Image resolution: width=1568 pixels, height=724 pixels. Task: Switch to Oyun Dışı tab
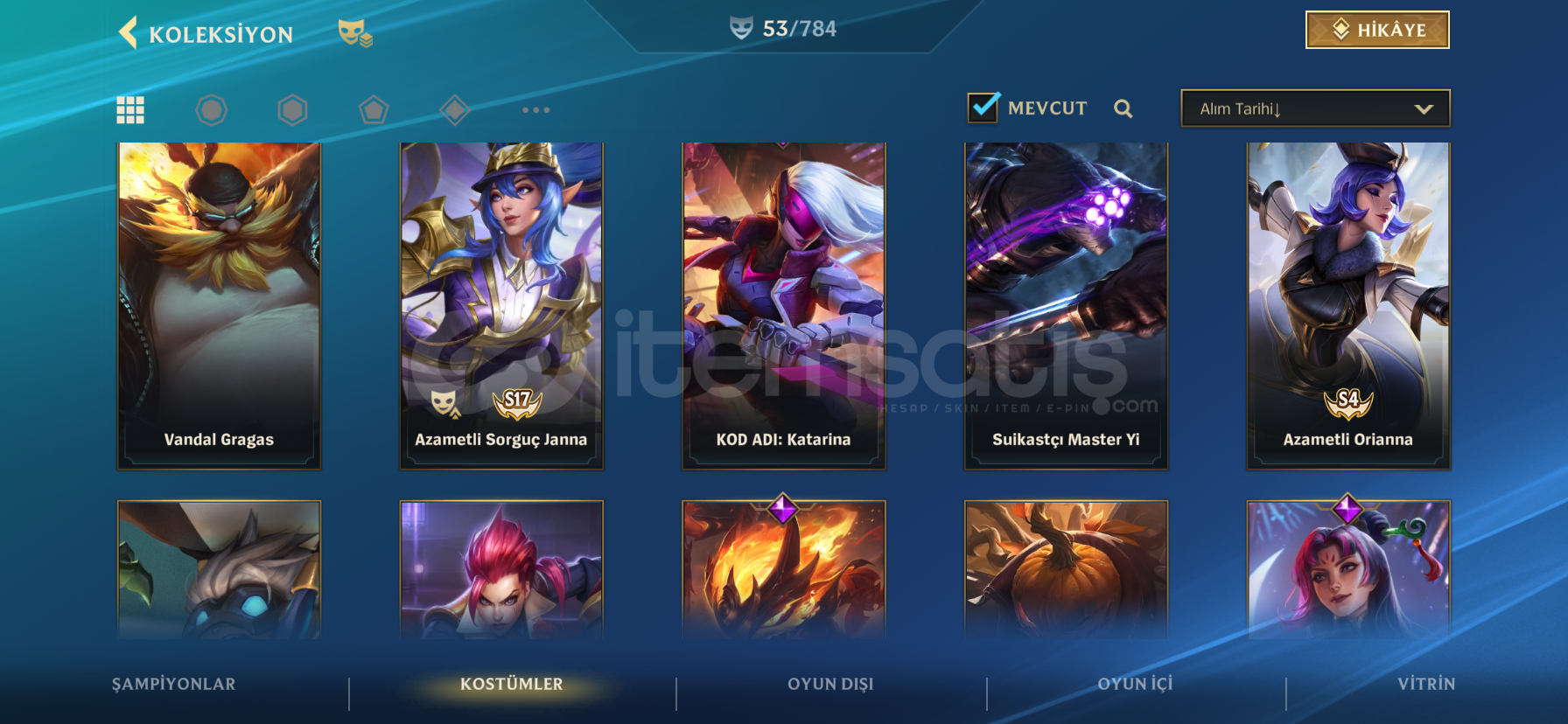[830, 684]
